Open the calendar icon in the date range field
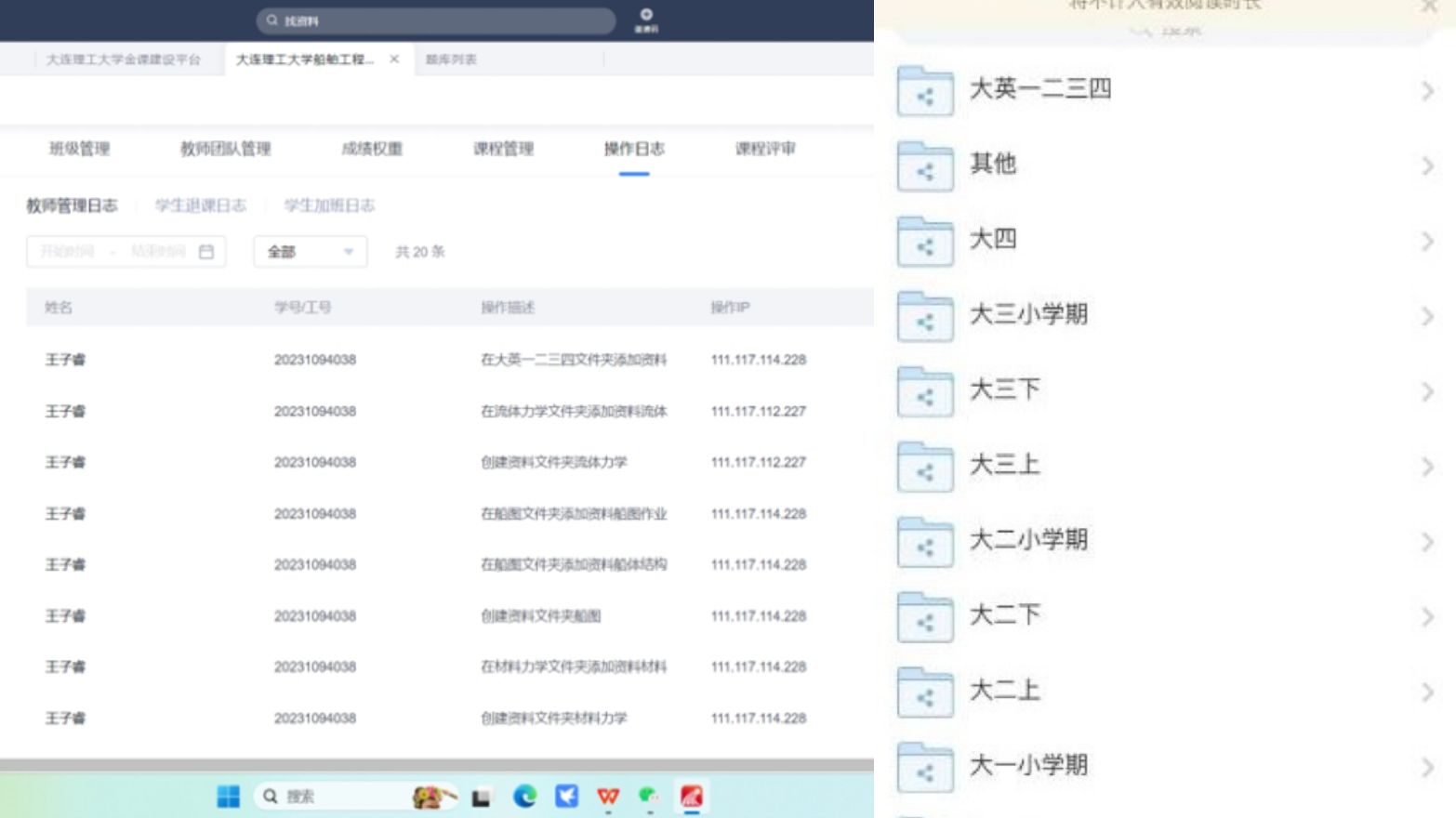 206,252
